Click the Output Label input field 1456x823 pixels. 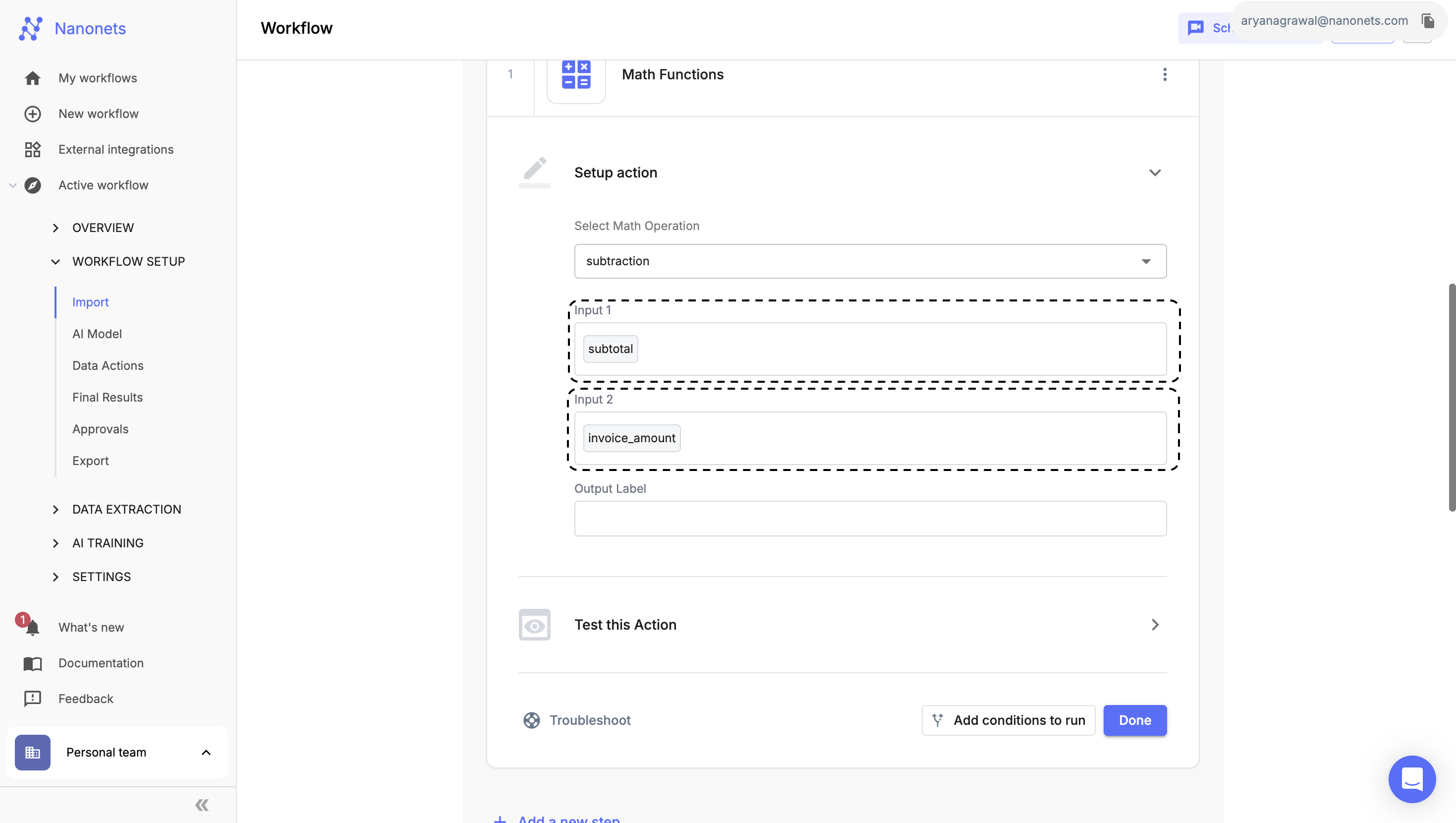(870, 518)
